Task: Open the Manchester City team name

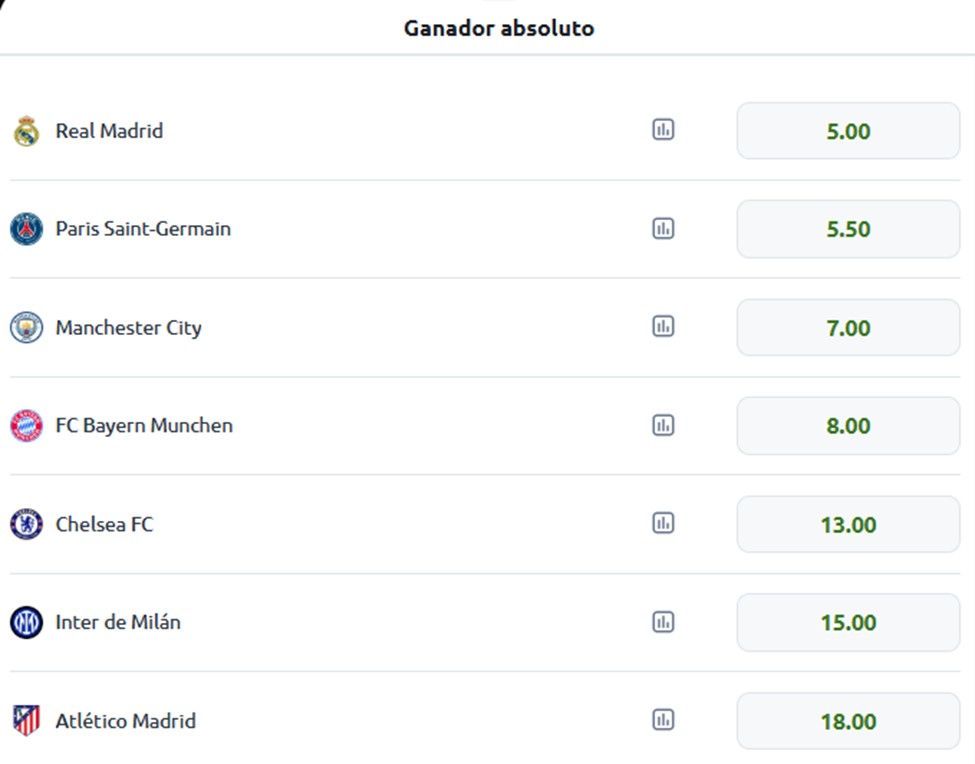Action: pyautogui.click(x=129, y=328)
